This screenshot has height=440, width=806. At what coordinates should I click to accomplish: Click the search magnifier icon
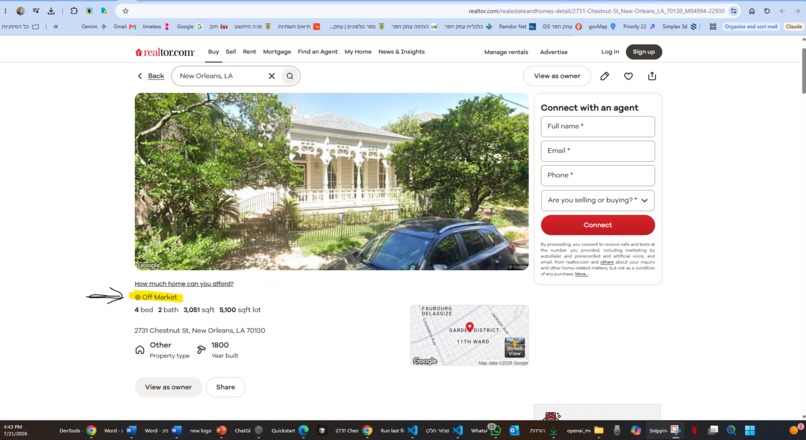click(290, 76)
